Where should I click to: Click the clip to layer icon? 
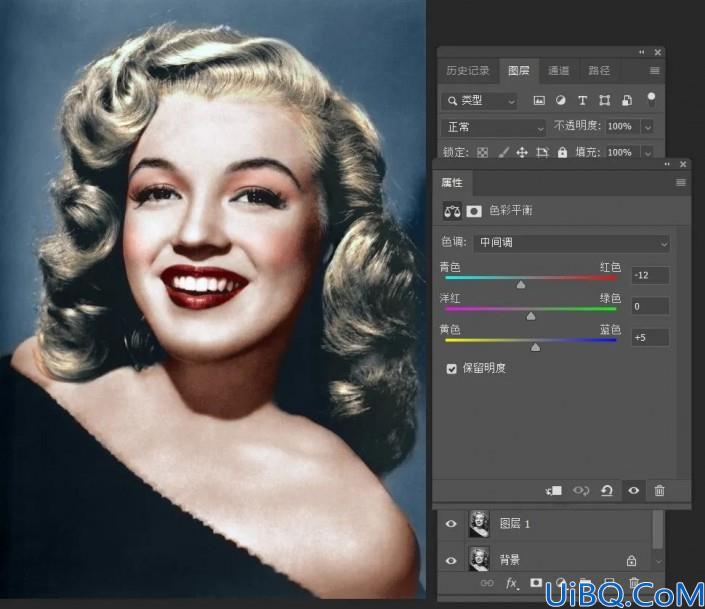tap(554, 490)
